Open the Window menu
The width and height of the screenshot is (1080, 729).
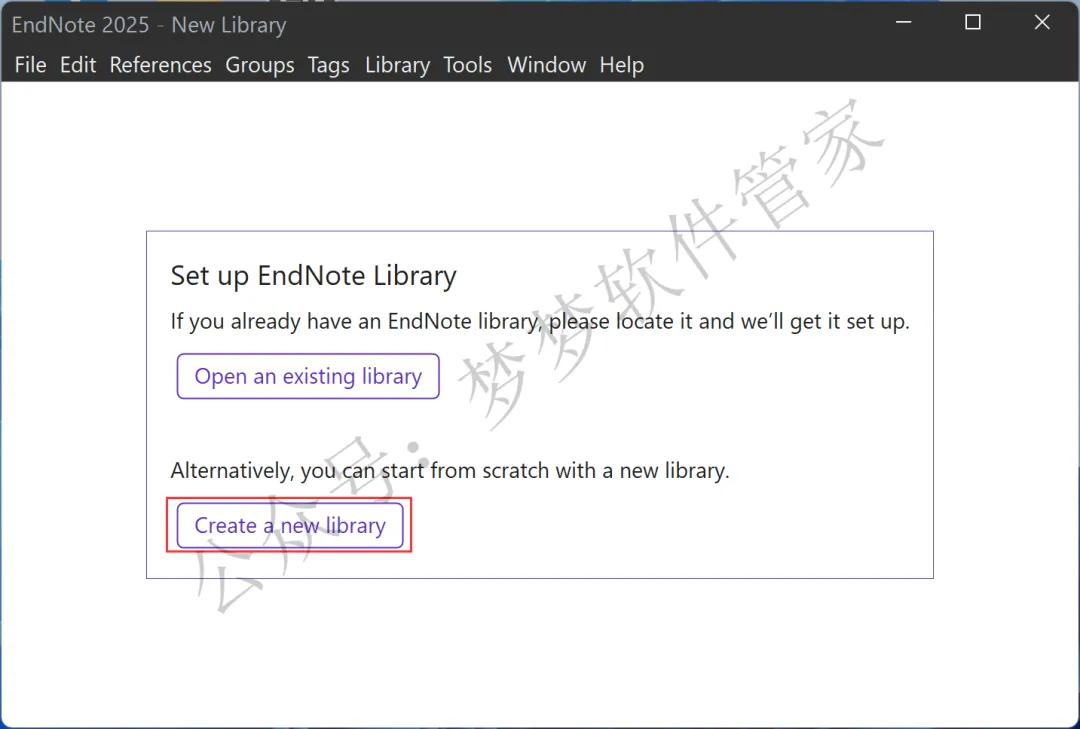point(546,65)
